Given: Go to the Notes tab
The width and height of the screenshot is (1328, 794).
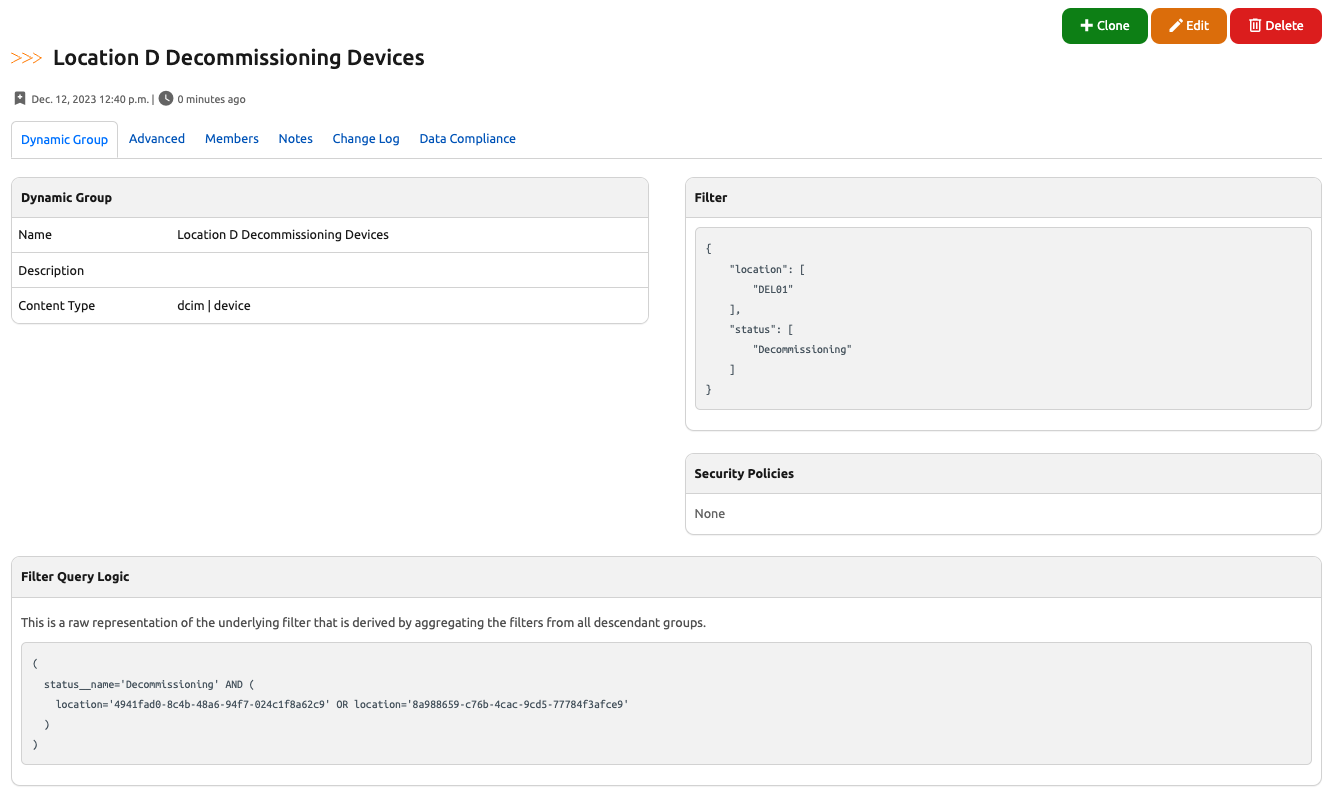Looking at the screenshot, I should click(295, 139).
